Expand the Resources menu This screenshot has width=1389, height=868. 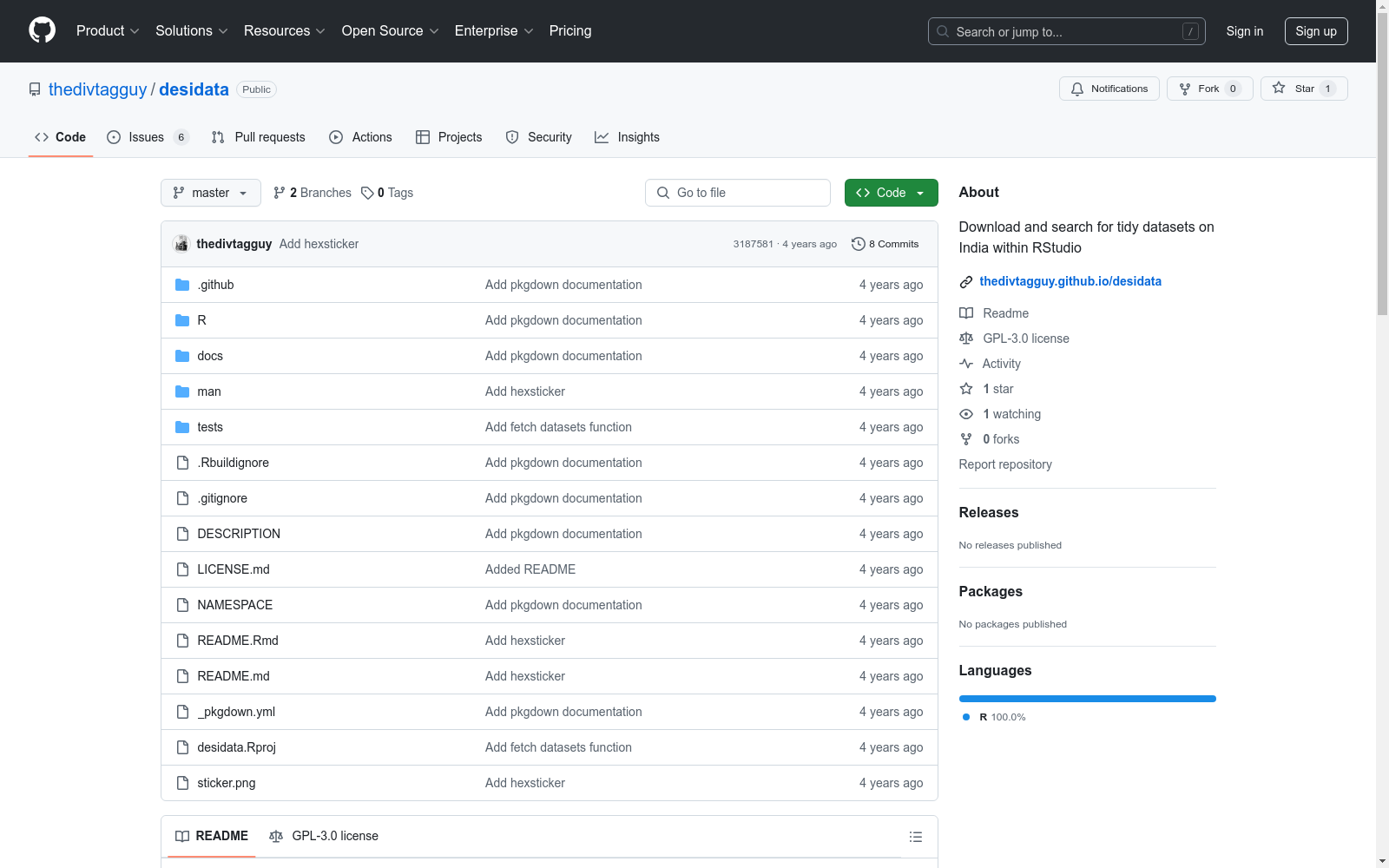(285, 30)
